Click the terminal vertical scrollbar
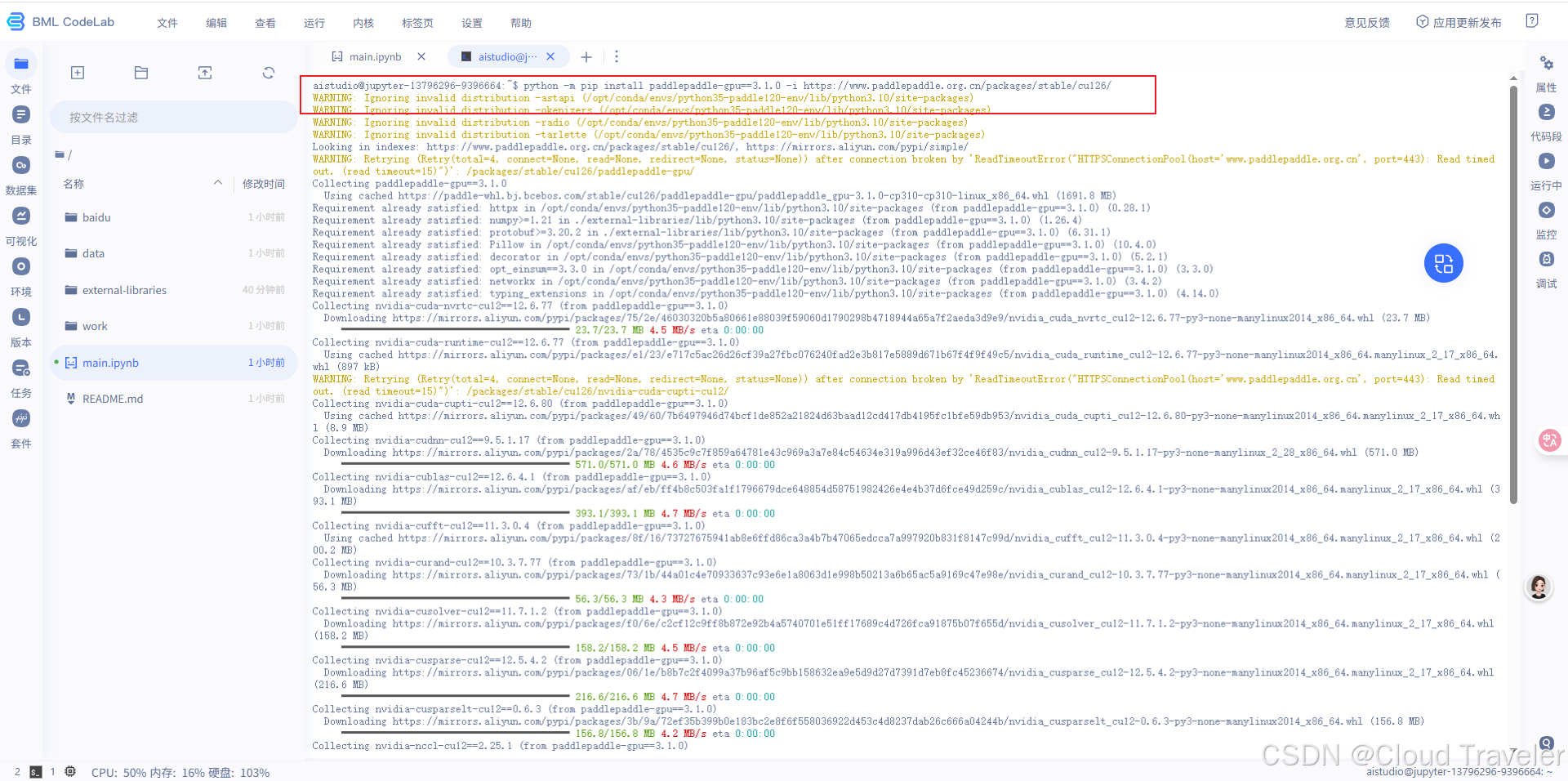 1513,294
